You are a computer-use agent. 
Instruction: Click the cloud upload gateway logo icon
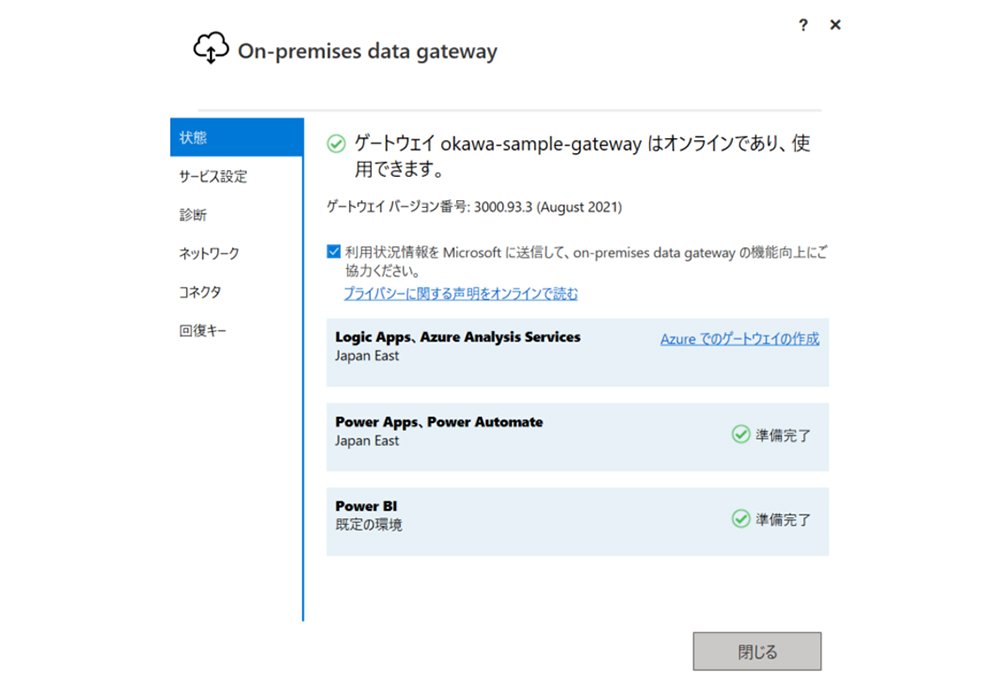[x=211, y=48]
